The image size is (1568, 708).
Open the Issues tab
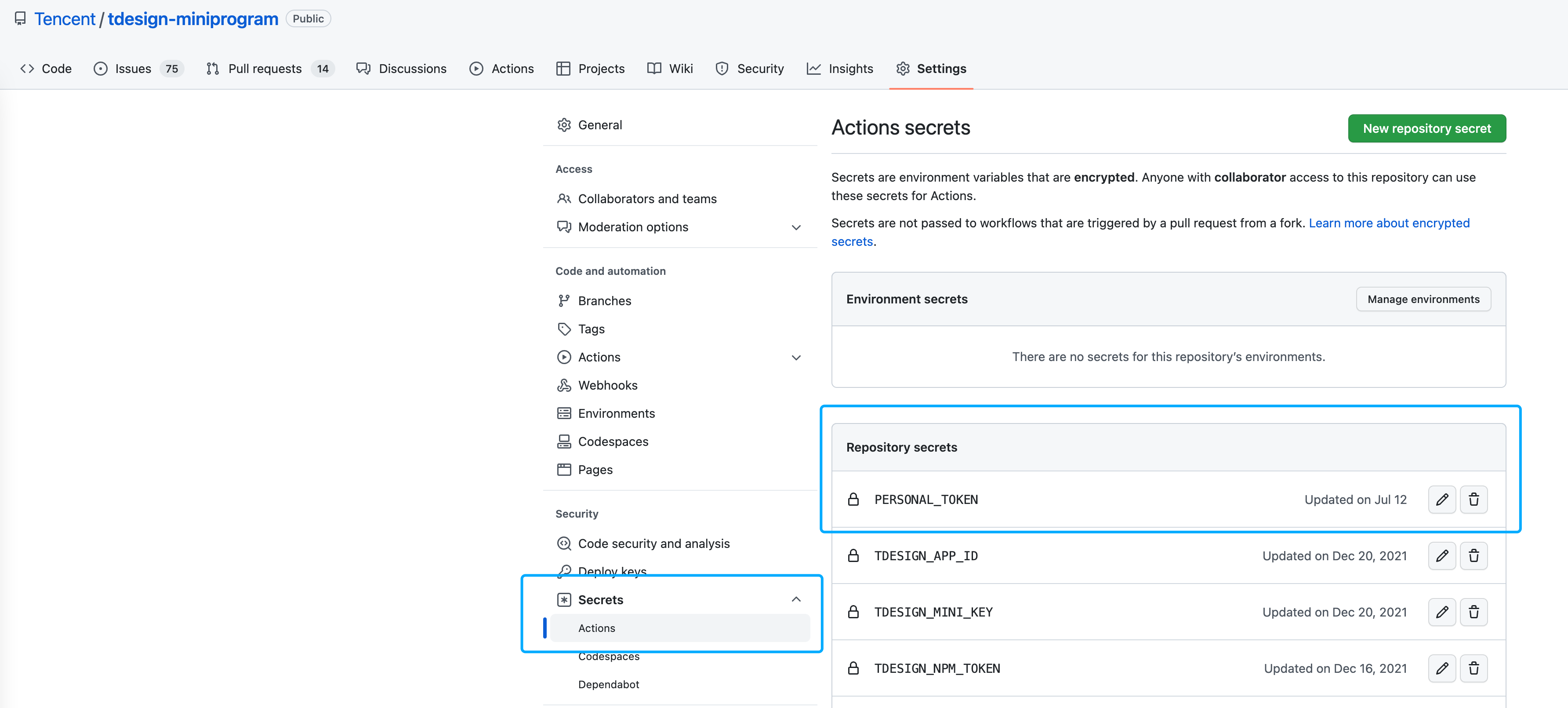(139, 69)
